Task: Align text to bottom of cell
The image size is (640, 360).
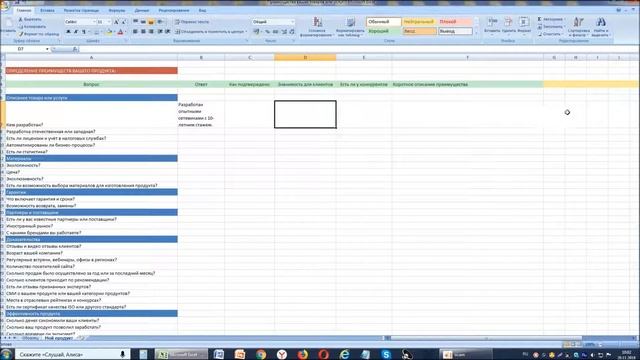Action: point(151,22)
